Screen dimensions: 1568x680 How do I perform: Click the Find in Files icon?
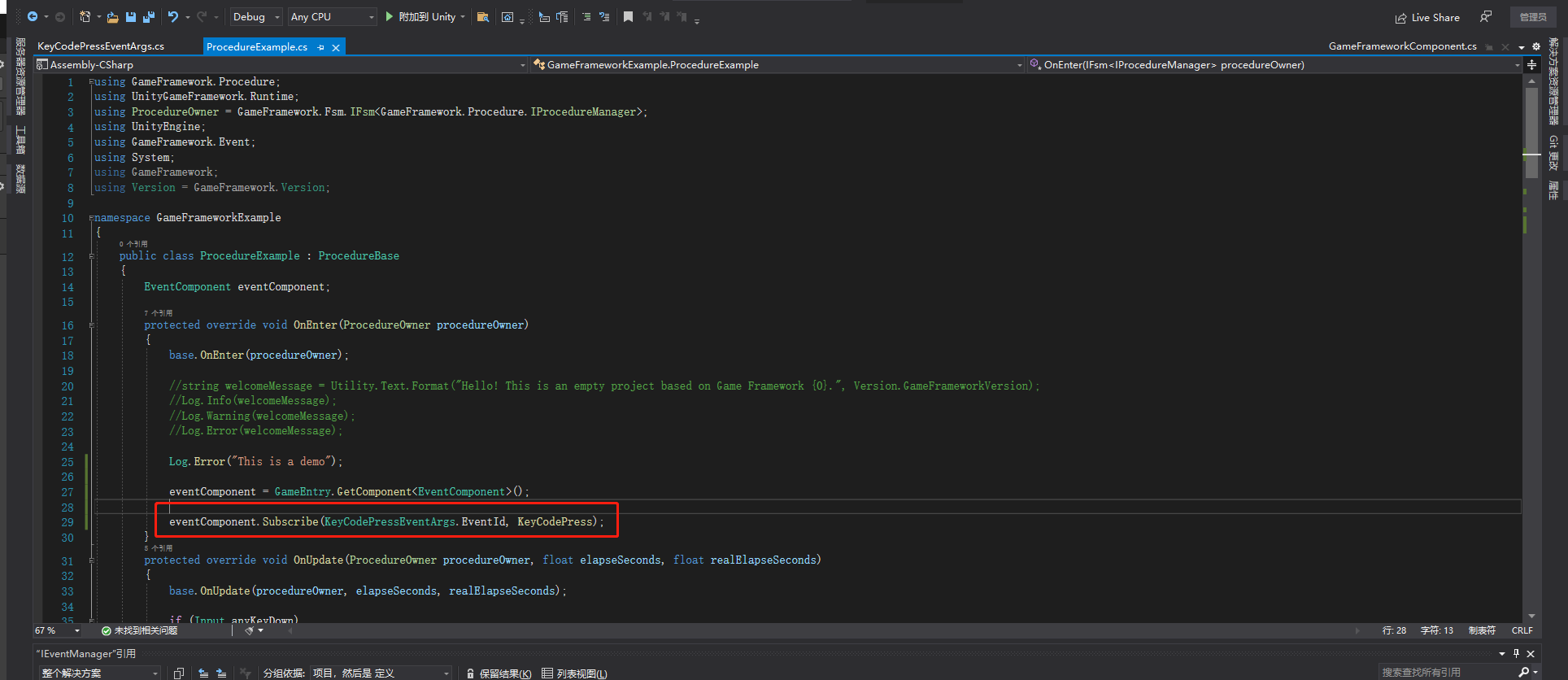click(483, 16)
